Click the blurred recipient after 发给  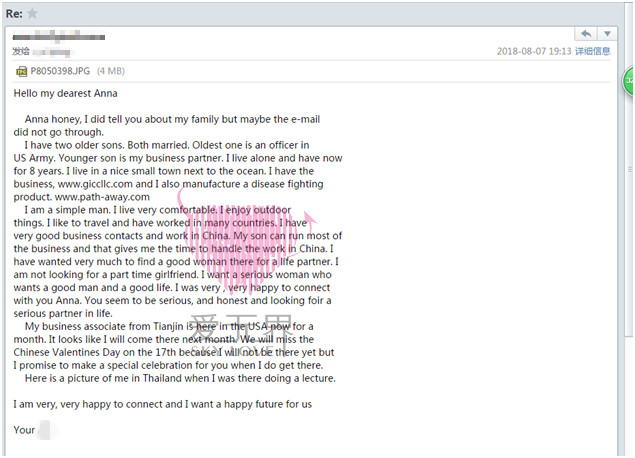click(x=52, y=50)
